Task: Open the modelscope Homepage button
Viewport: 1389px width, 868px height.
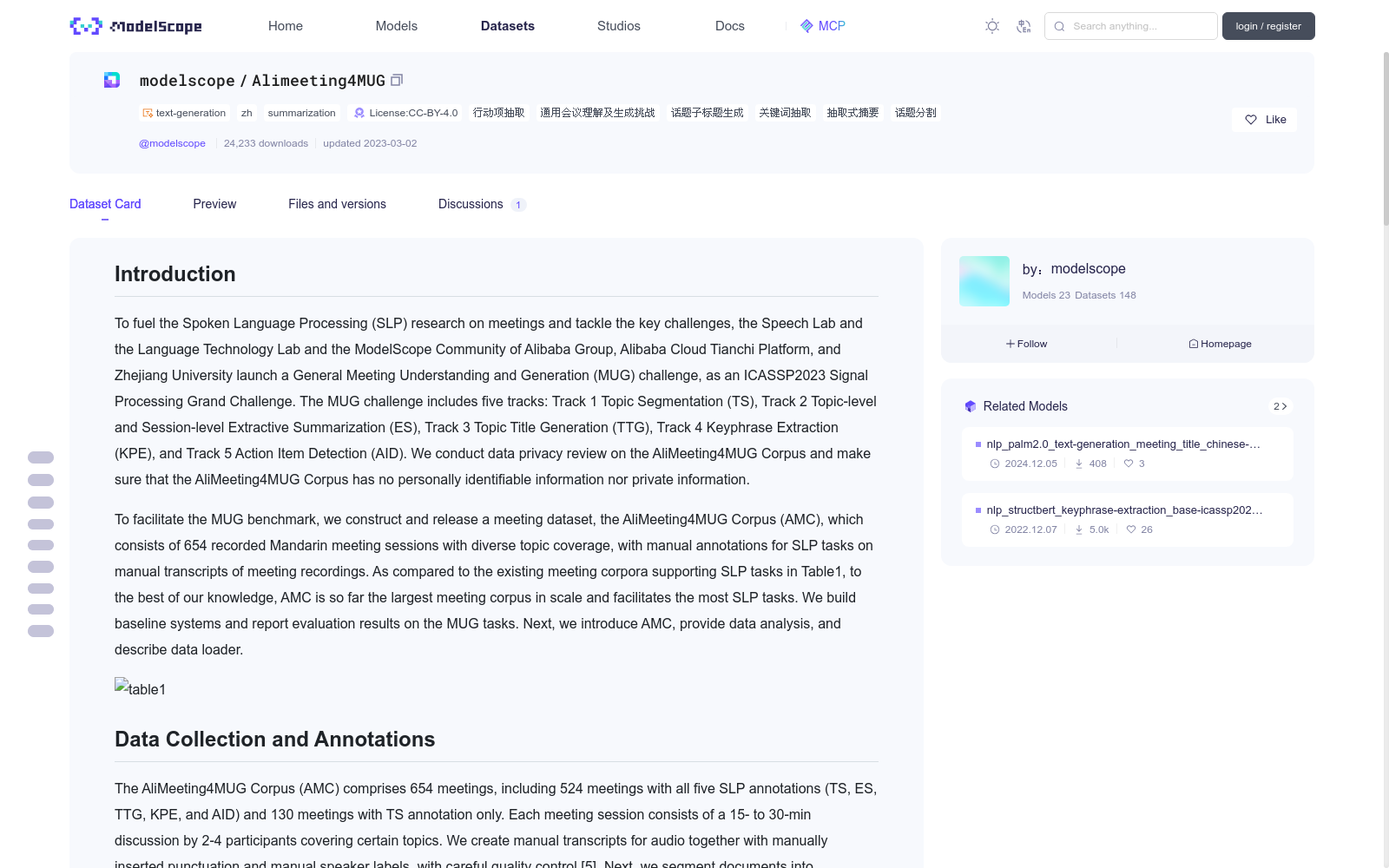Action: (1221, 344)
